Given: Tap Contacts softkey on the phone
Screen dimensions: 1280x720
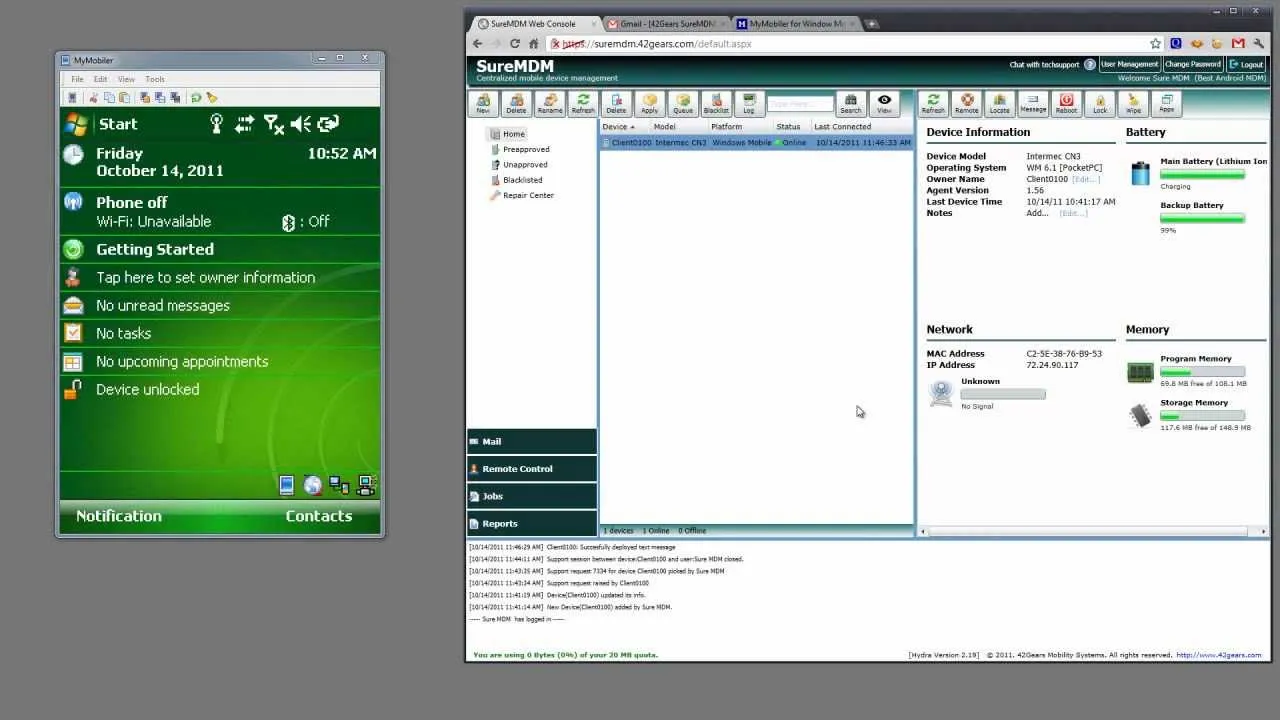Looking at the screenshot, I should (x=319, y=516).
